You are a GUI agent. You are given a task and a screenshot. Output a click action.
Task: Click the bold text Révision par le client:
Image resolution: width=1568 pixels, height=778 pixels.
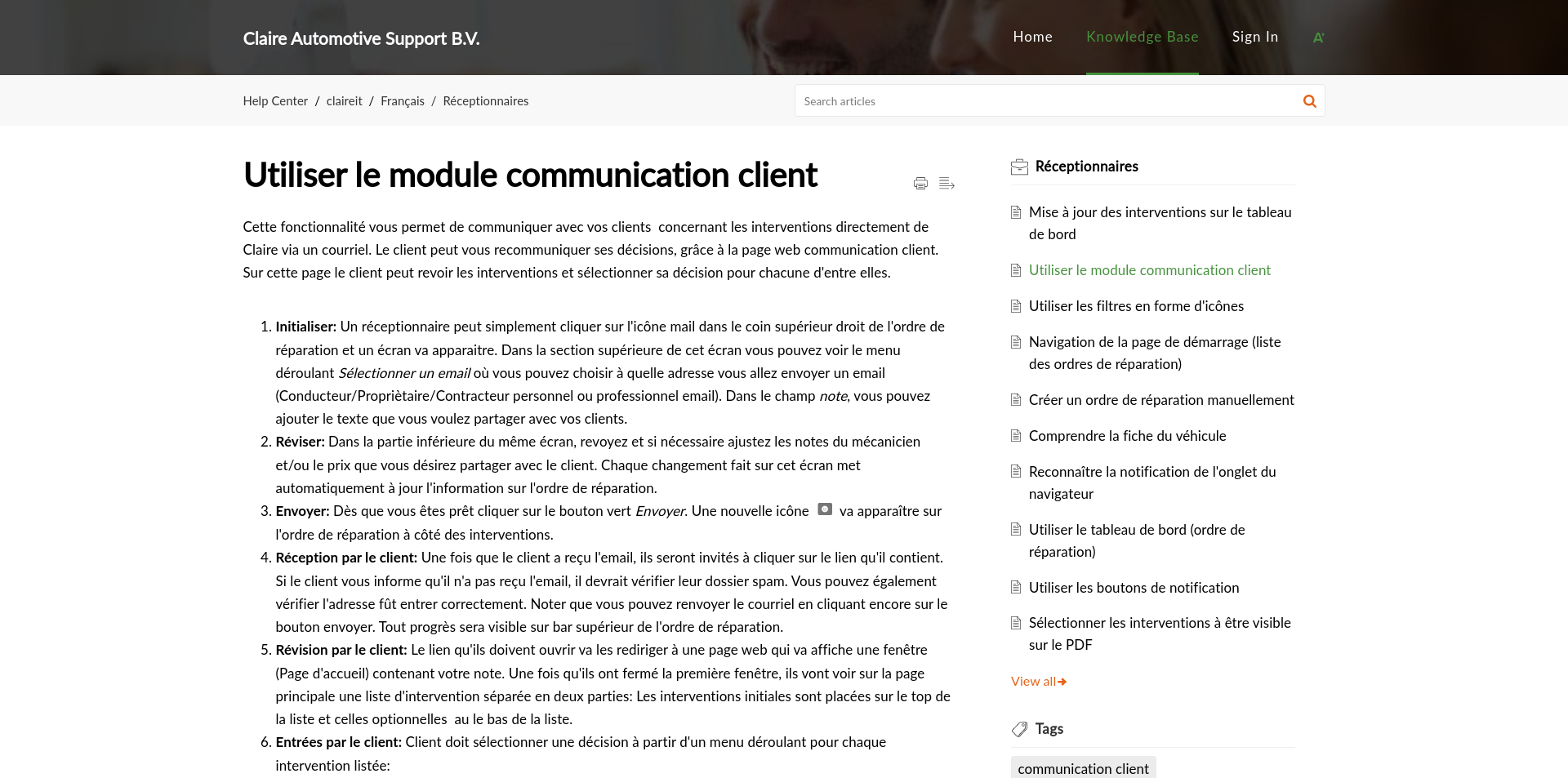[341, 650]
